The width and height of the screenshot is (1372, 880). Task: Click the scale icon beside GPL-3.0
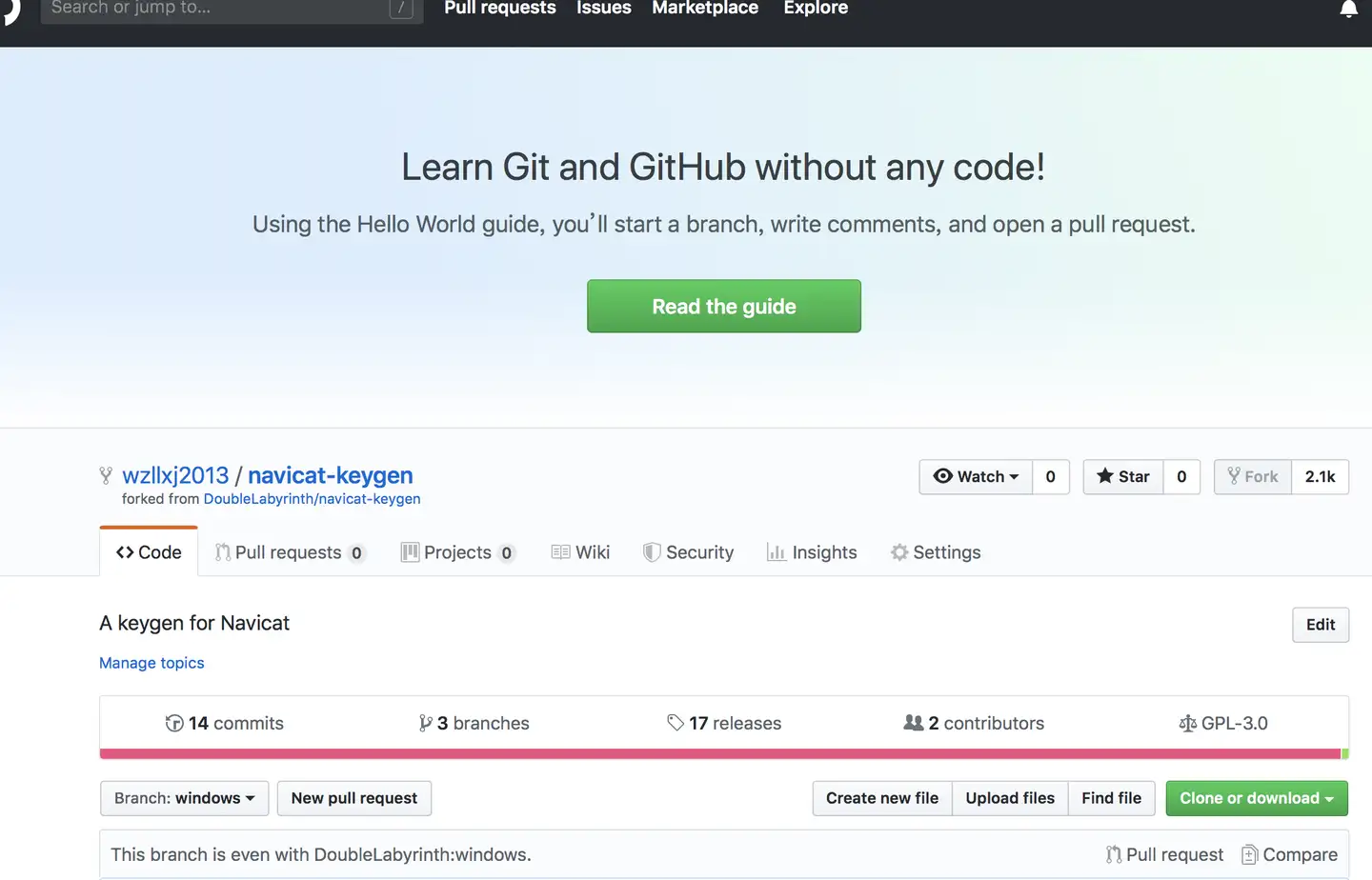click(1187, 724)
